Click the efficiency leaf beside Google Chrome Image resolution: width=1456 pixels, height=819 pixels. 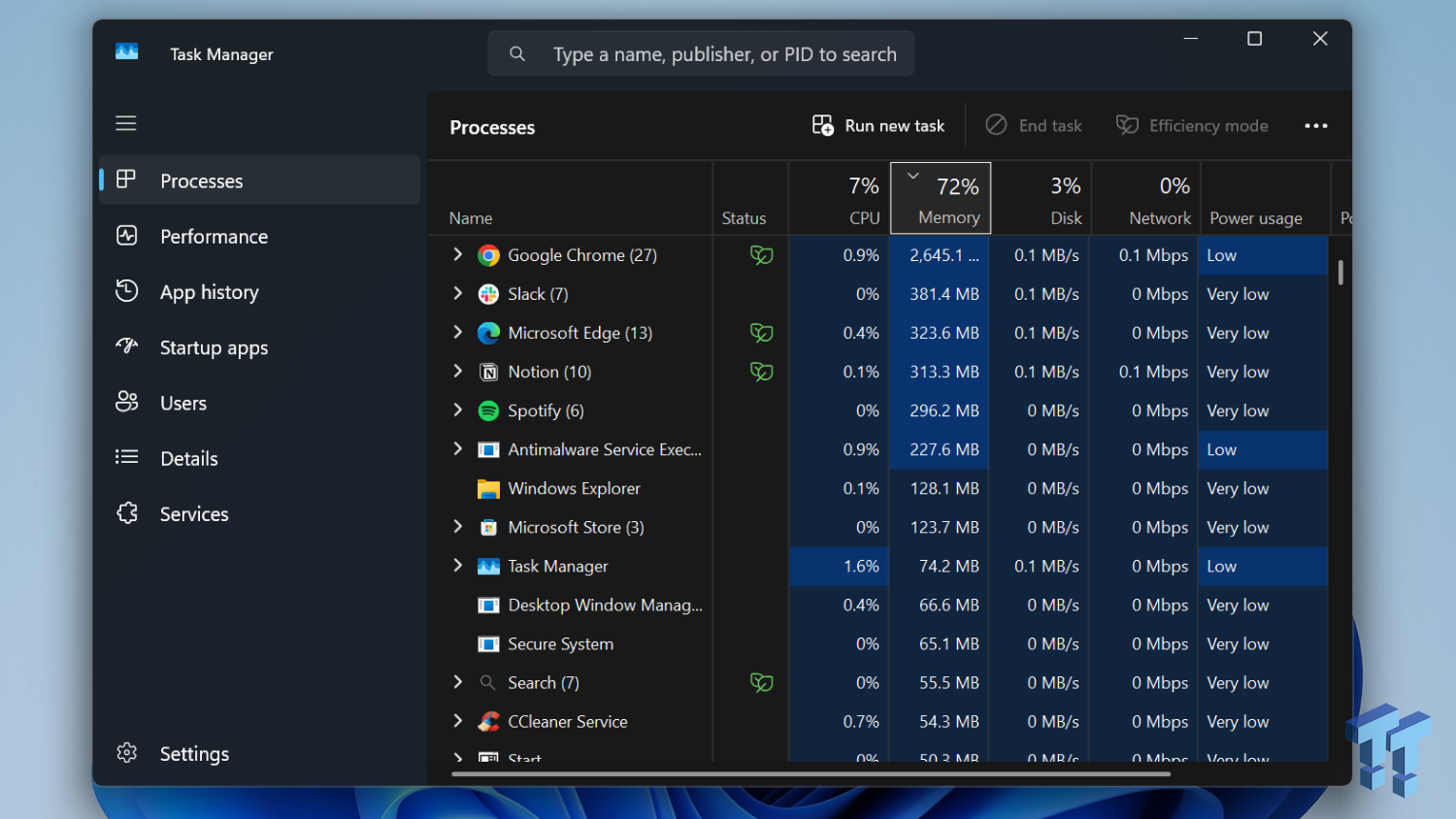pos(762,254)
